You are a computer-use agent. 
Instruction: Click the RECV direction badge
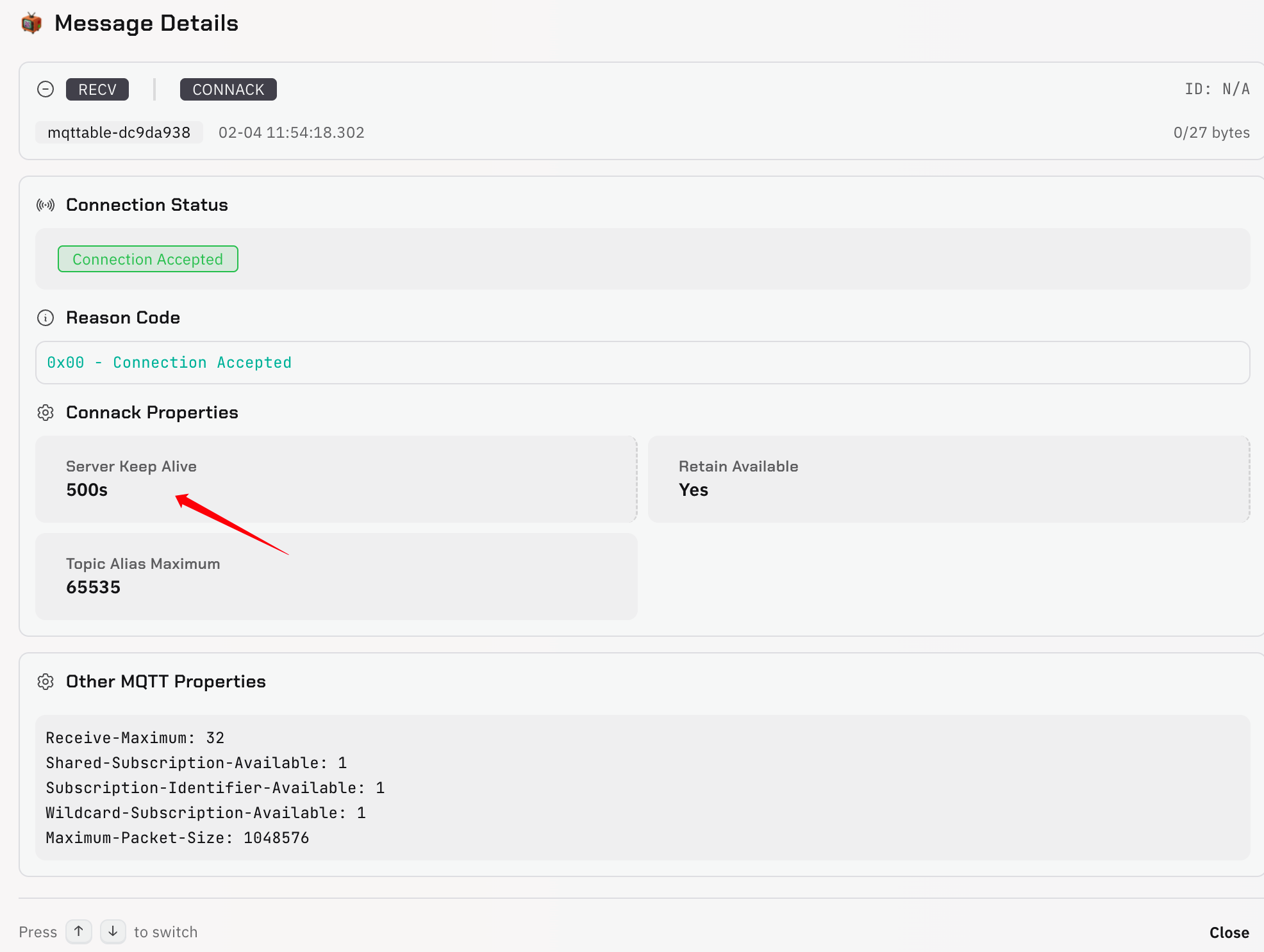pos(97,90)
